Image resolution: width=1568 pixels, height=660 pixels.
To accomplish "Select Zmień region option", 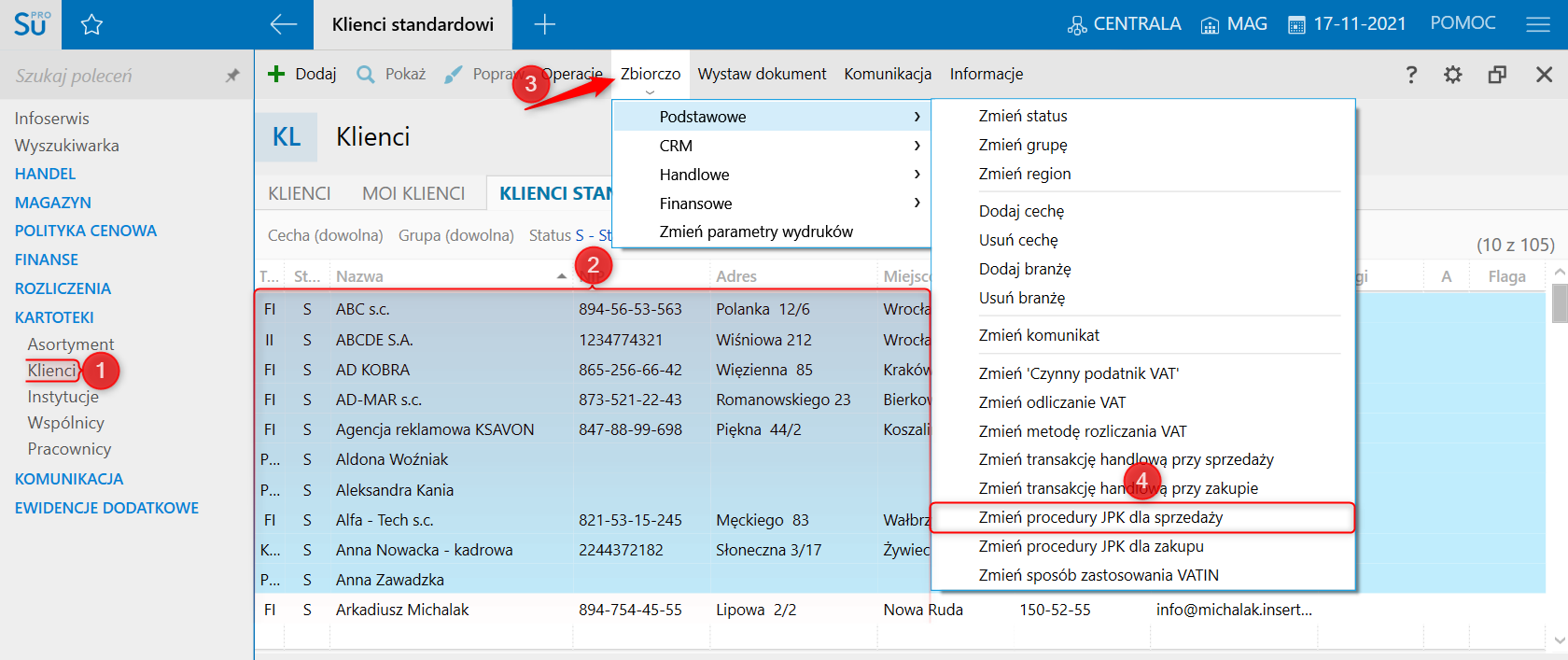I will coord(1025,174).
